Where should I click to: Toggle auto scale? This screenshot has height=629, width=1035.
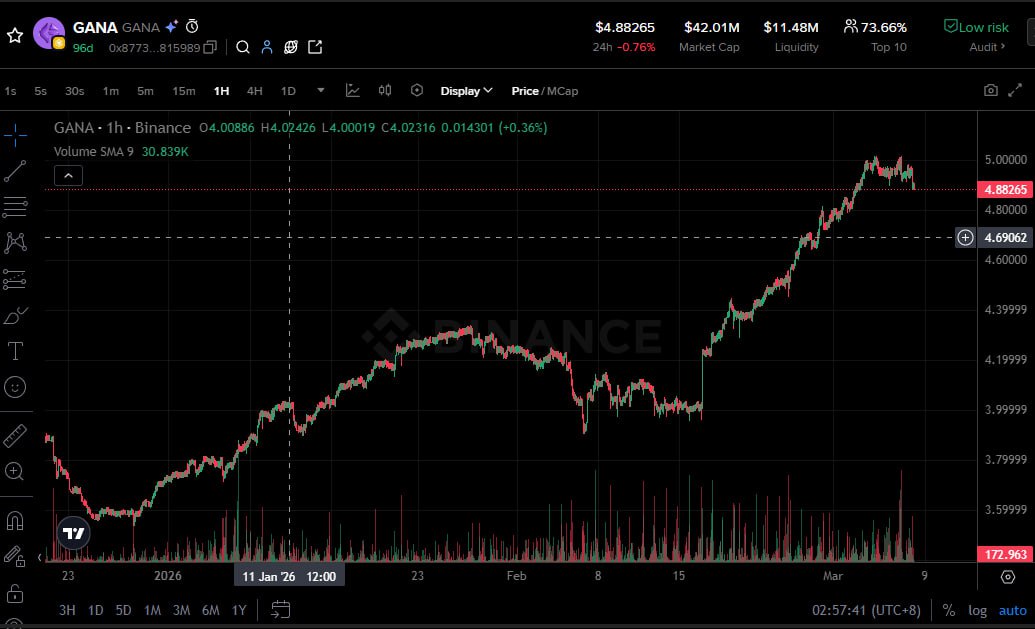[1013, 611]
